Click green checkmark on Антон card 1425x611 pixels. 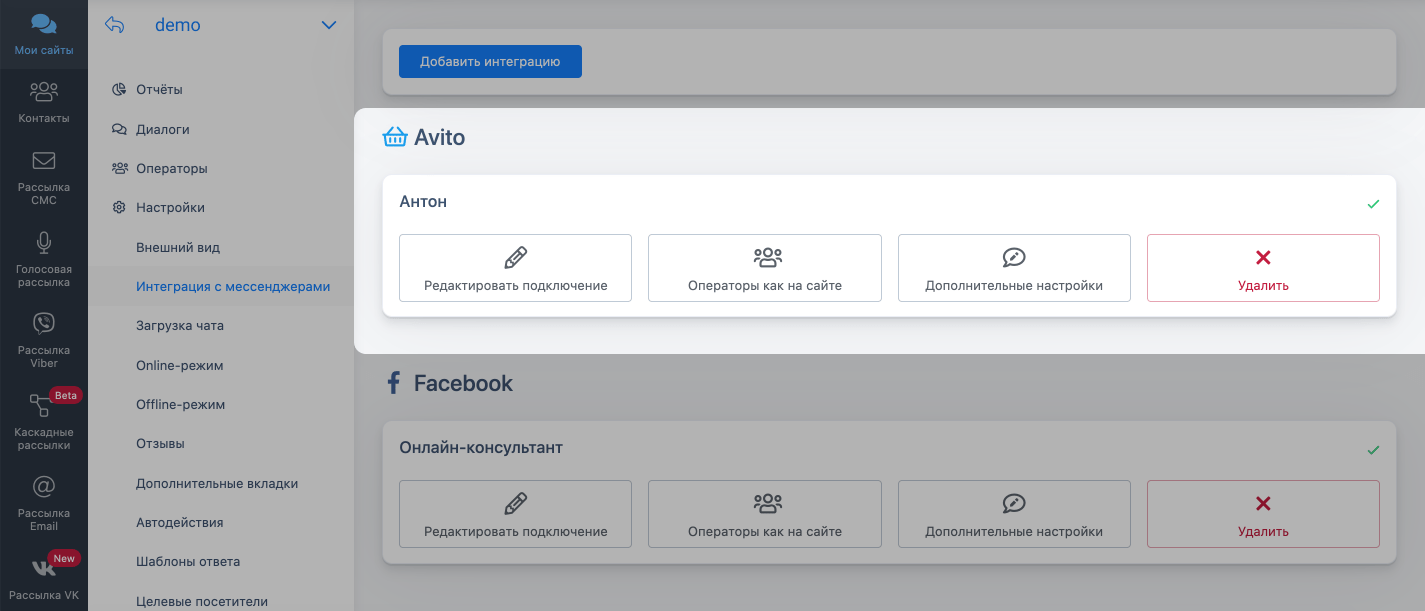[x=1373, y=204]
